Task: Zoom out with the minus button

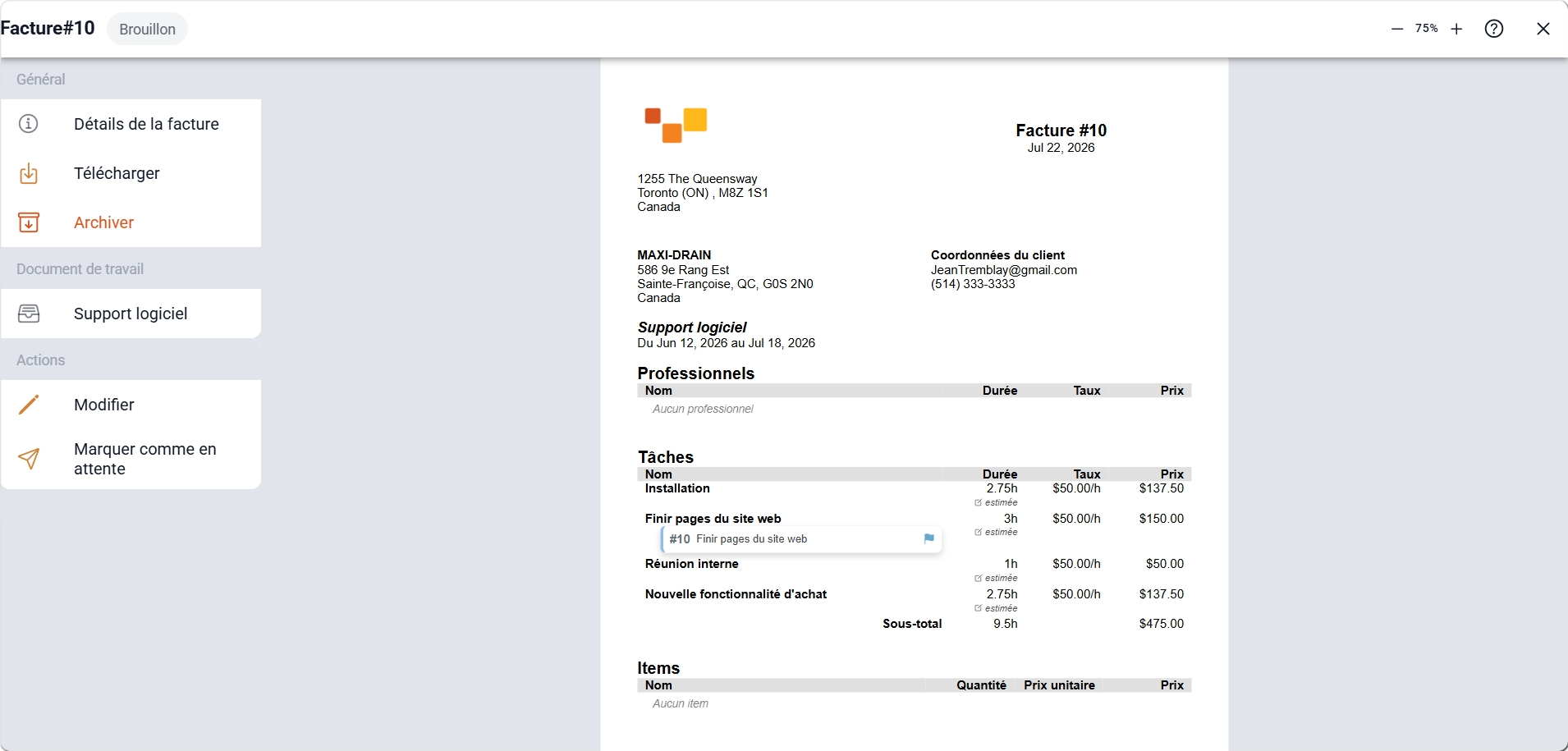Action: point(1397,29)
